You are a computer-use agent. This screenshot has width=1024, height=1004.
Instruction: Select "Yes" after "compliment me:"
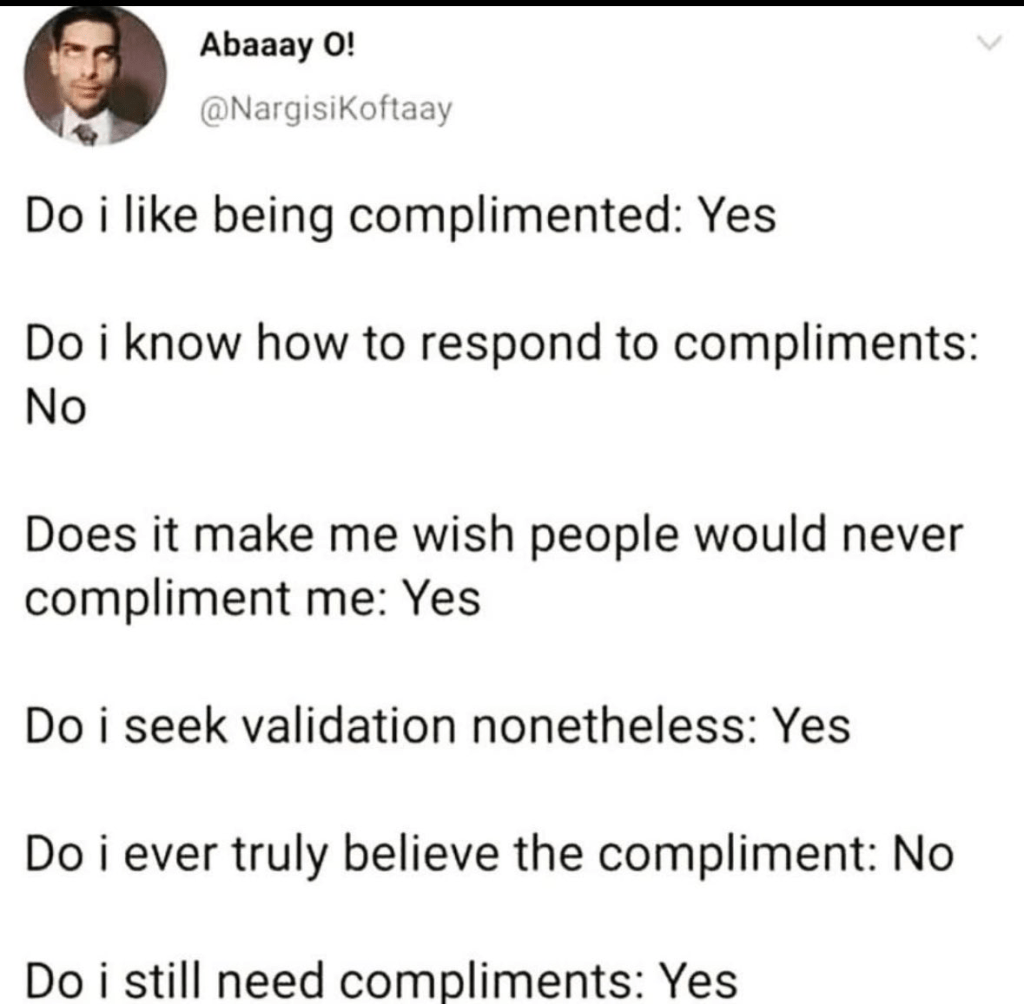(x=439, y=599)
